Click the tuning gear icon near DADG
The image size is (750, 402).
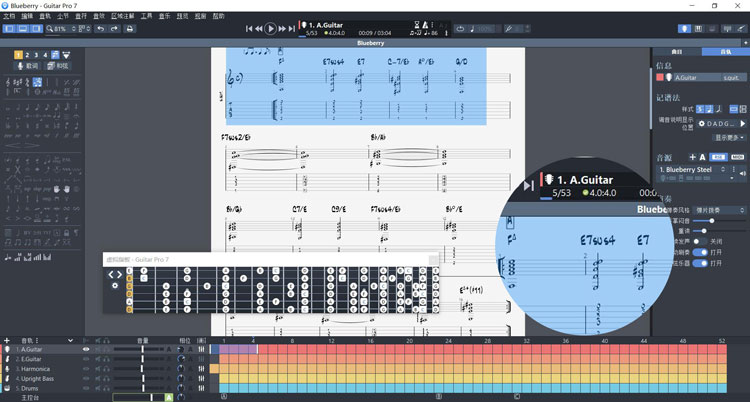click(703, 123)
